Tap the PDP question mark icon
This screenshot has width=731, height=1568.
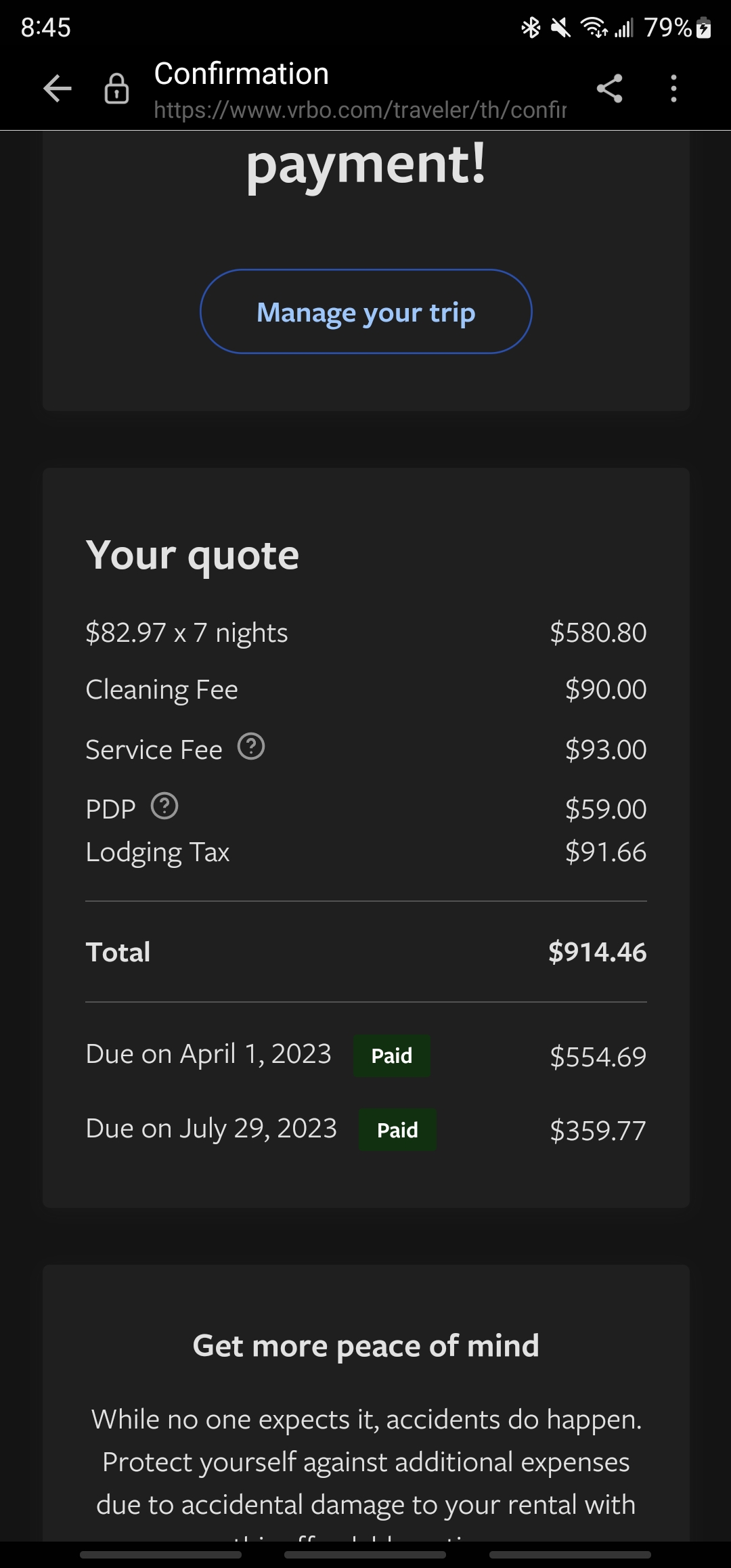click(164, 806)
